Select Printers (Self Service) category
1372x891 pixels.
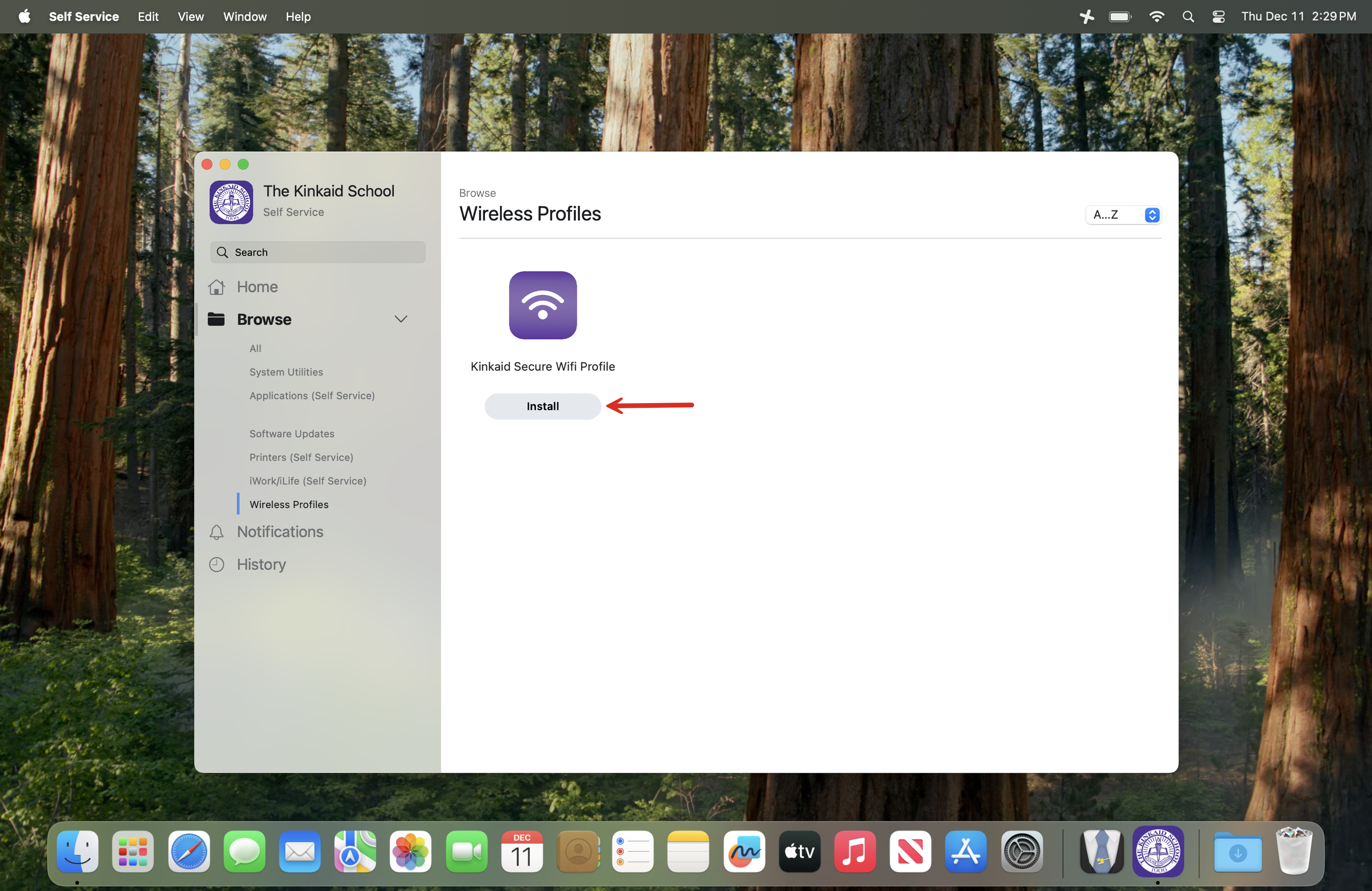301,457
